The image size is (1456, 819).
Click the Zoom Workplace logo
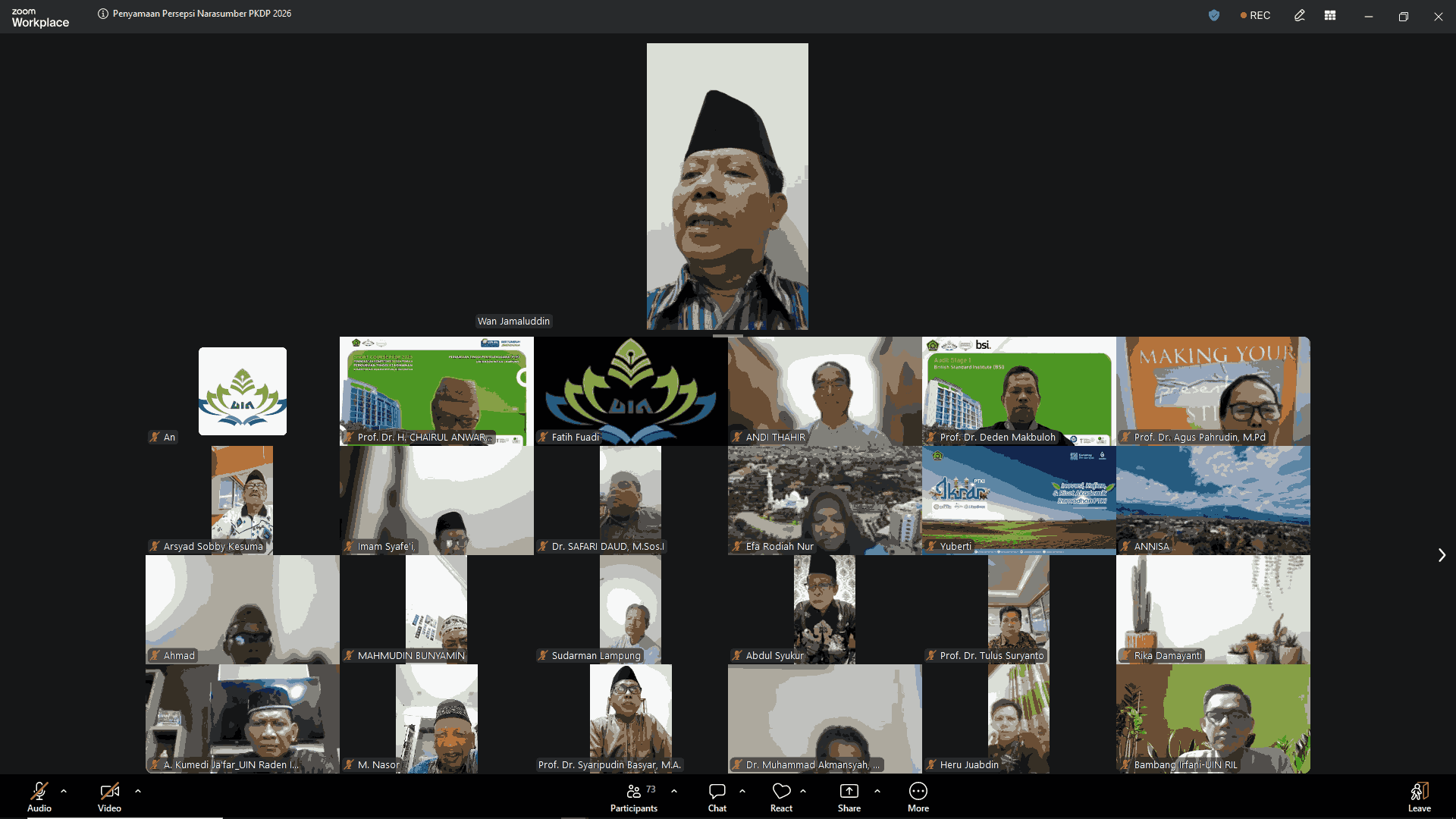click(40, 17)
